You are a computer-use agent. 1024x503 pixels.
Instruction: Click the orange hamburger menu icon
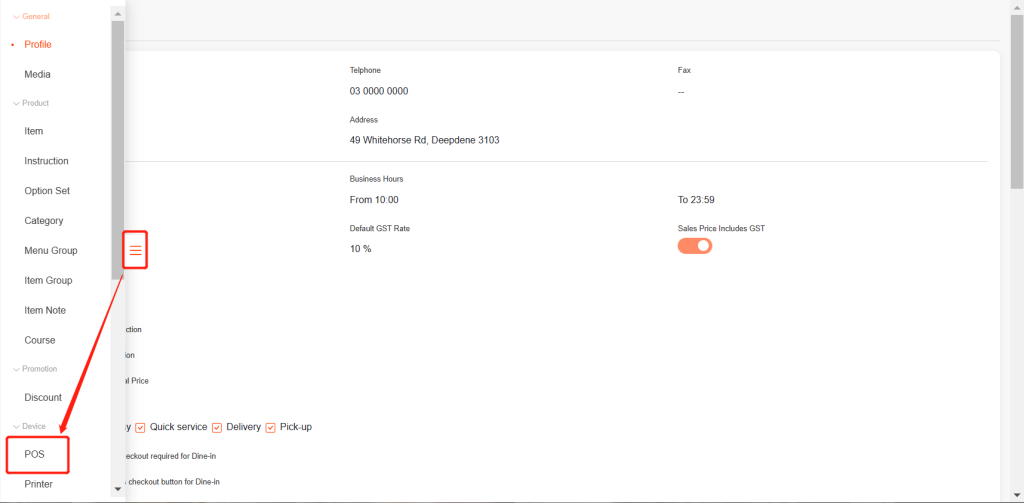[x=136, y=250]
